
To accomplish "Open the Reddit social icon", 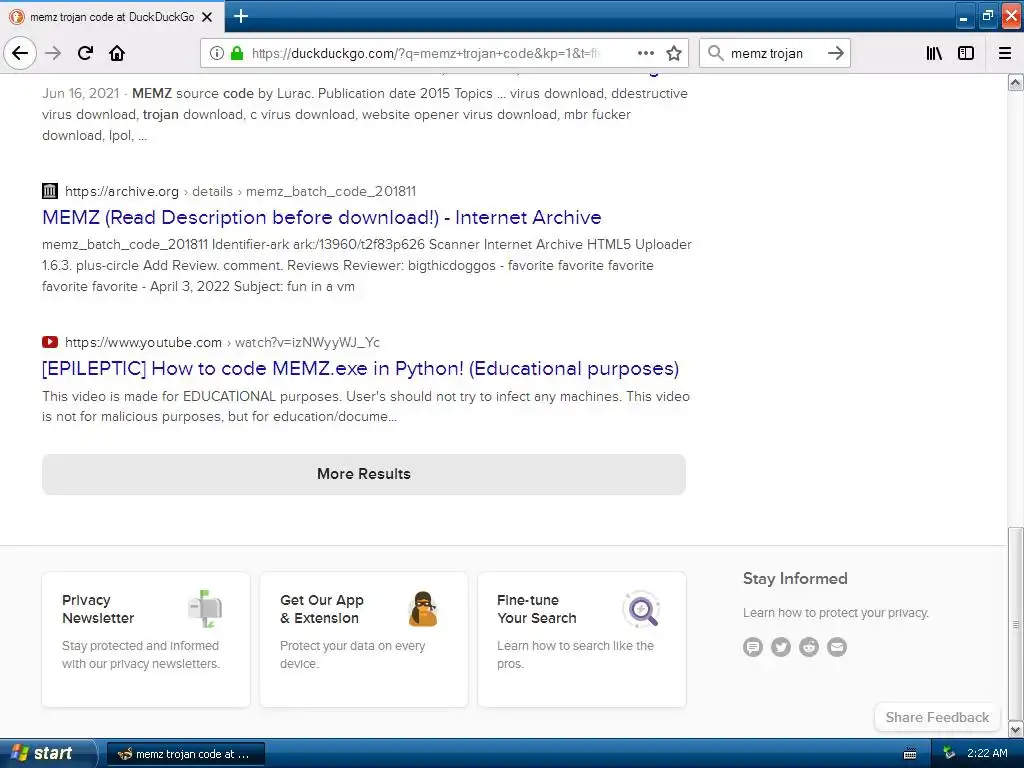I will tap(809, 647).
